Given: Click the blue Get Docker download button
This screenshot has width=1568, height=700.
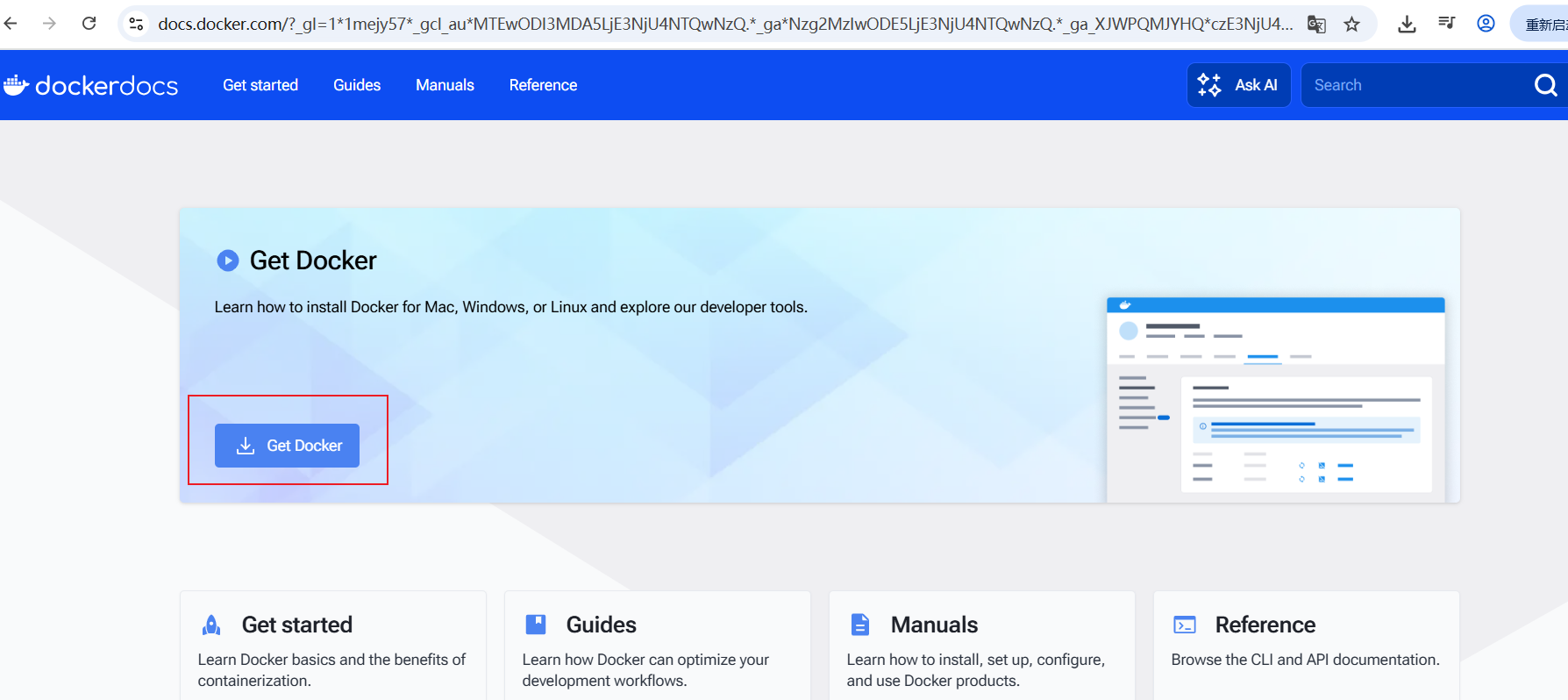Looking at the screenshot, I should click(287, 446).
